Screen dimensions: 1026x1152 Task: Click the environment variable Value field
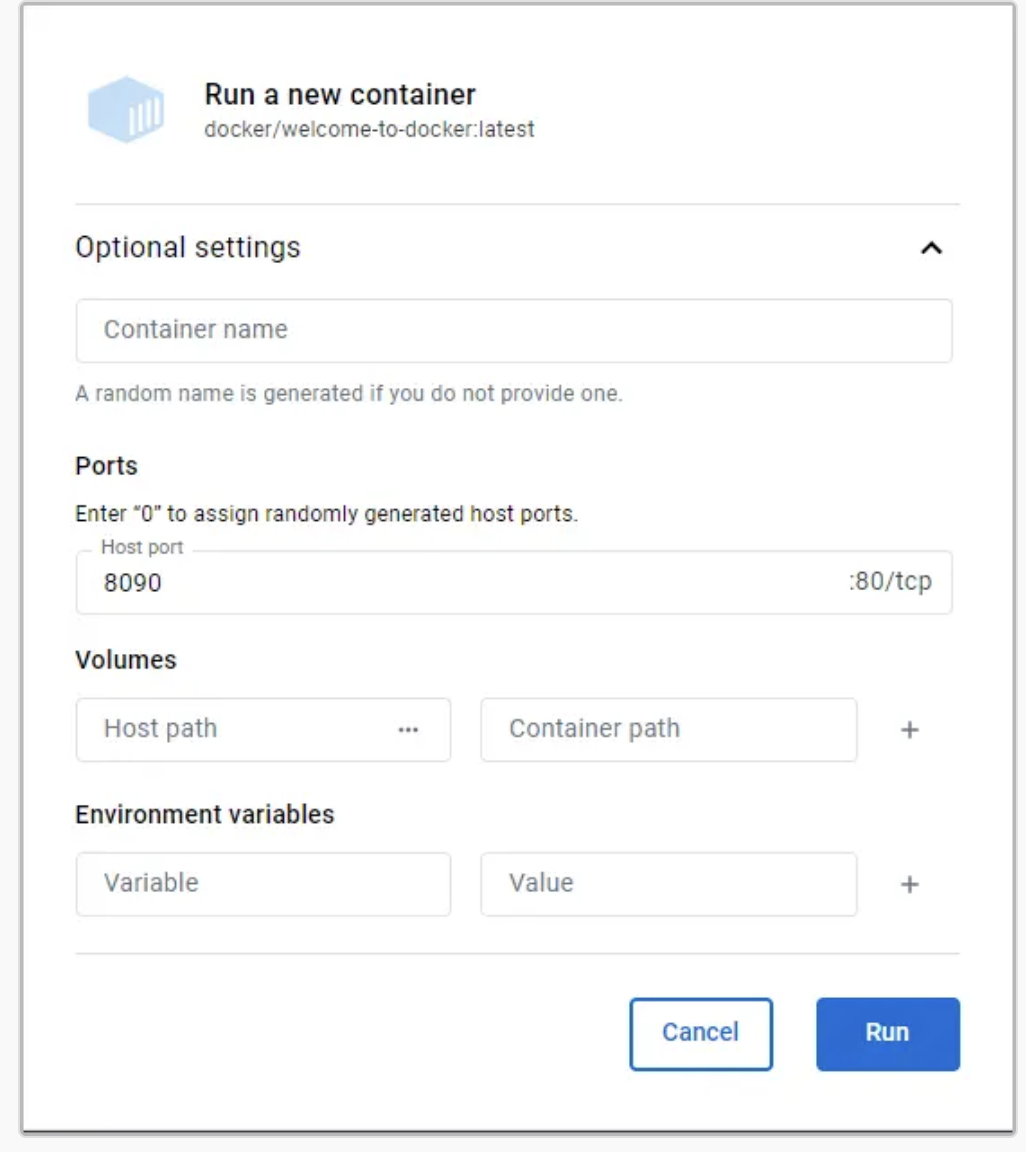pos(668,884)
